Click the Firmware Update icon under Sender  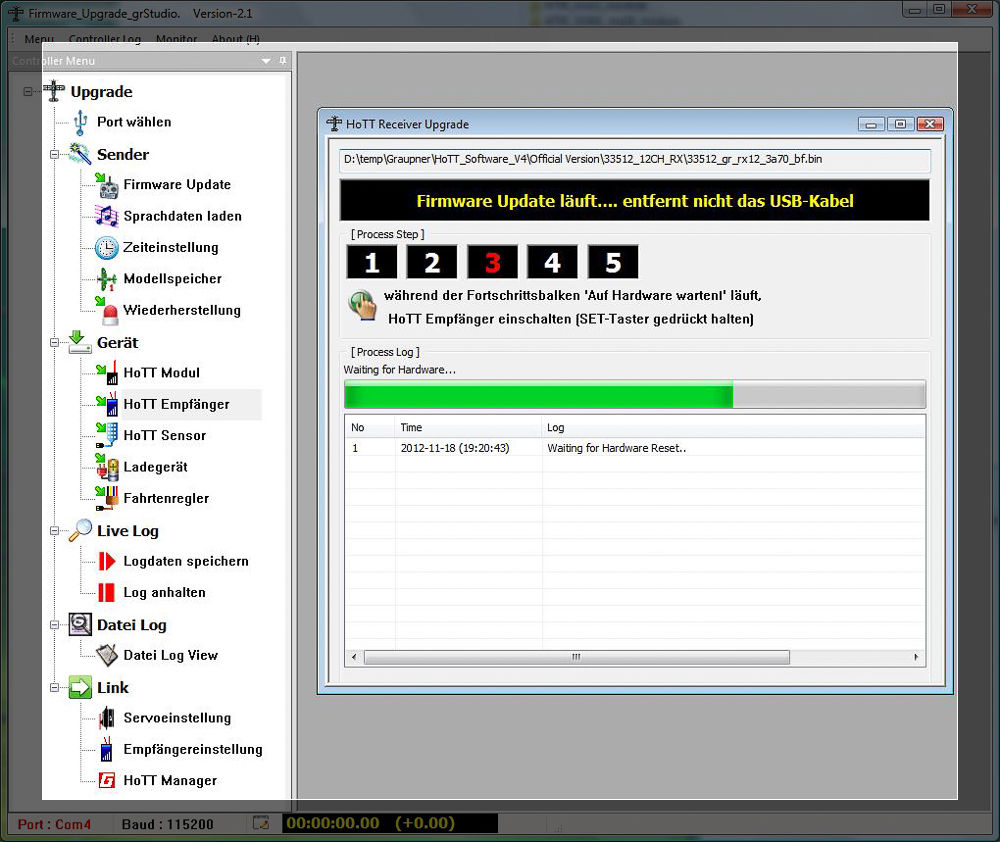(106, 185)
